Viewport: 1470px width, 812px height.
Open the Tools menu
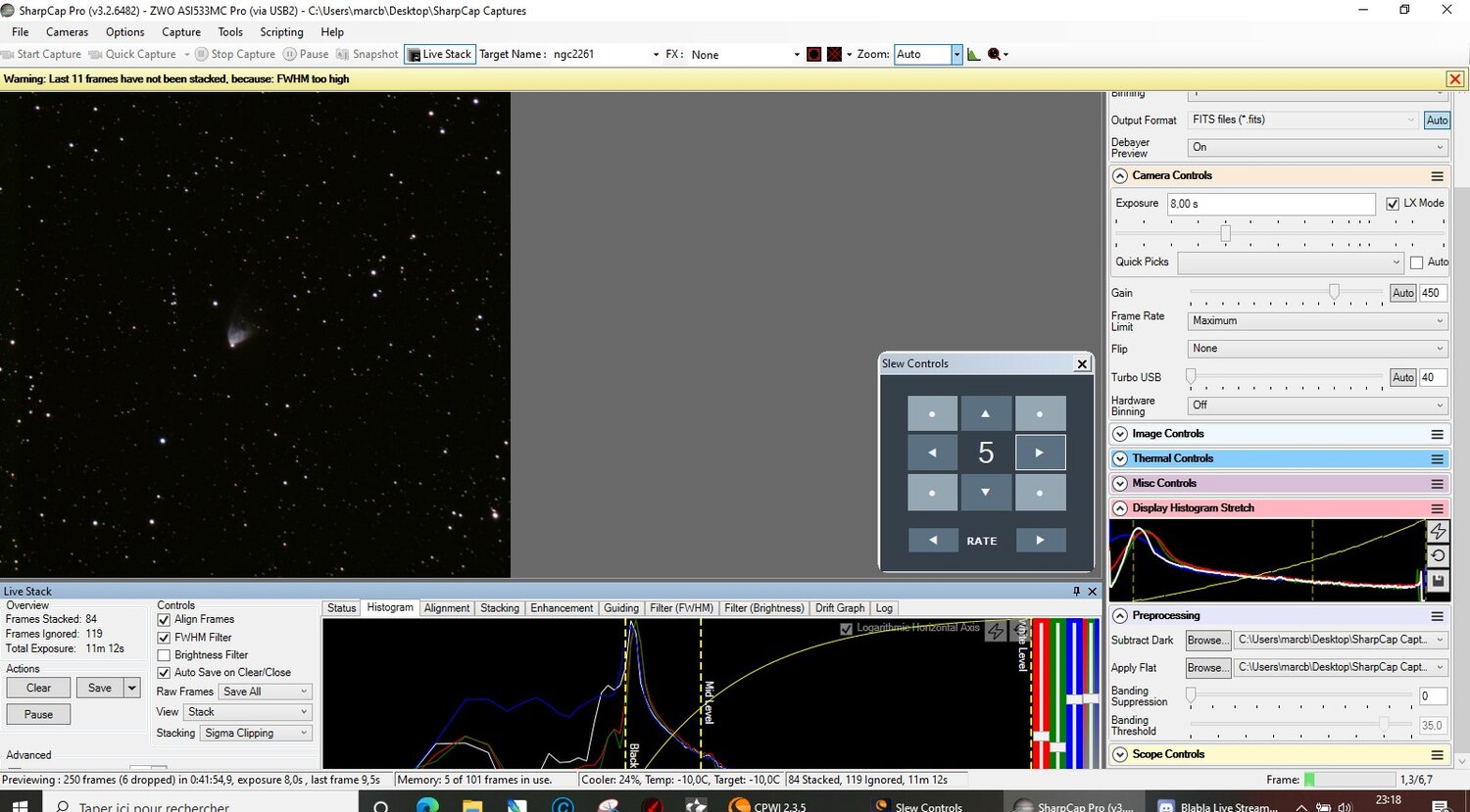tap(230, 32)
